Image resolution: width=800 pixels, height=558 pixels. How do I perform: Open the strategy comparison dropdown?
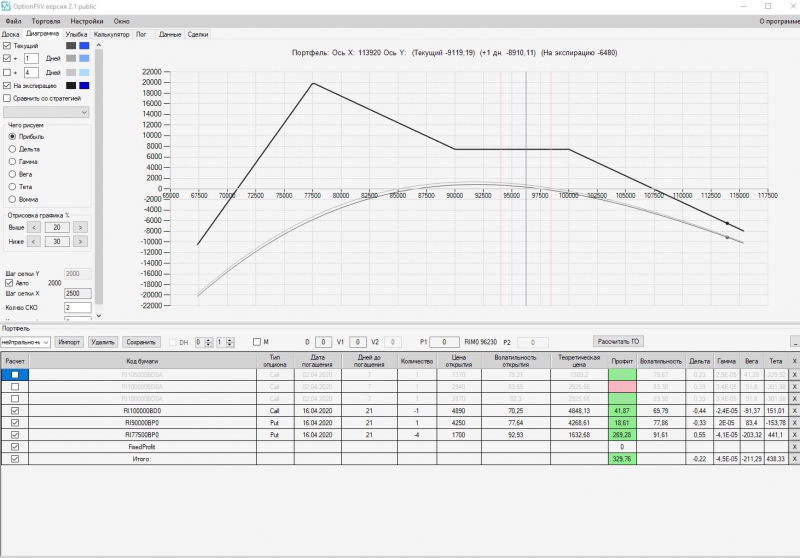pyautogui.click(x=46, y=112)
